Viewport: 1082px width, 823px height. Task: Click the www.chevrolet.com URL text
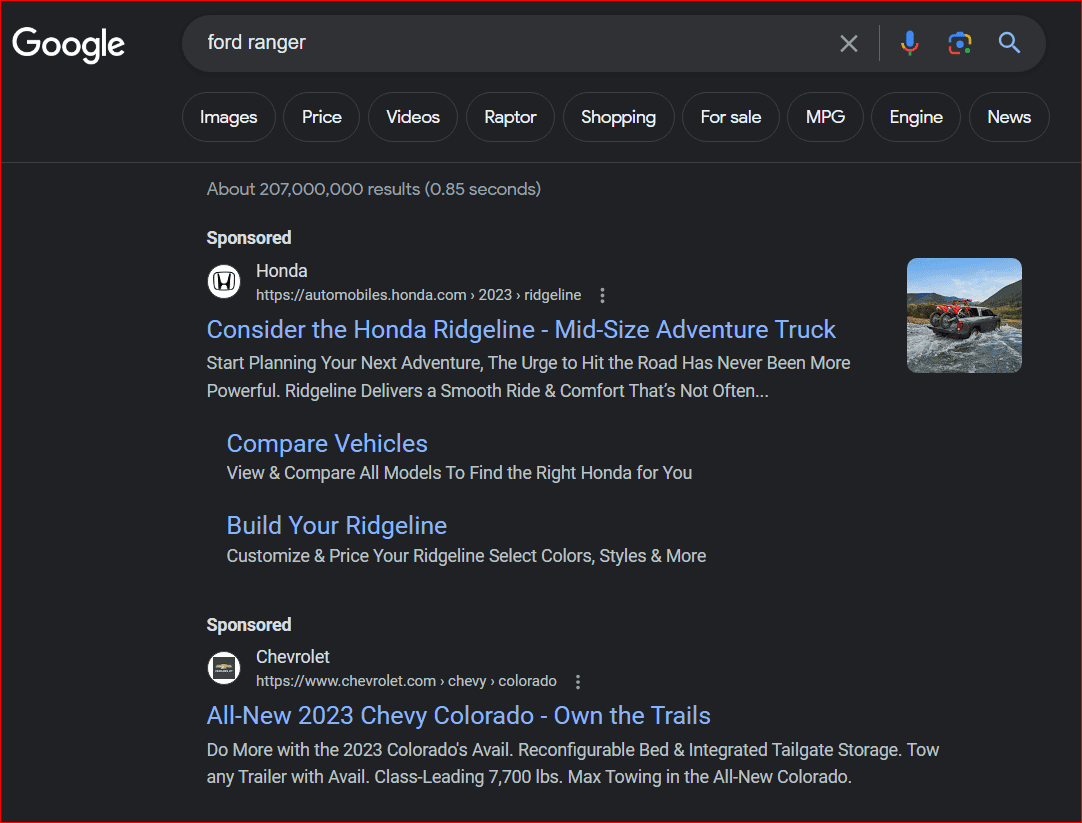[x=406, y=682]
